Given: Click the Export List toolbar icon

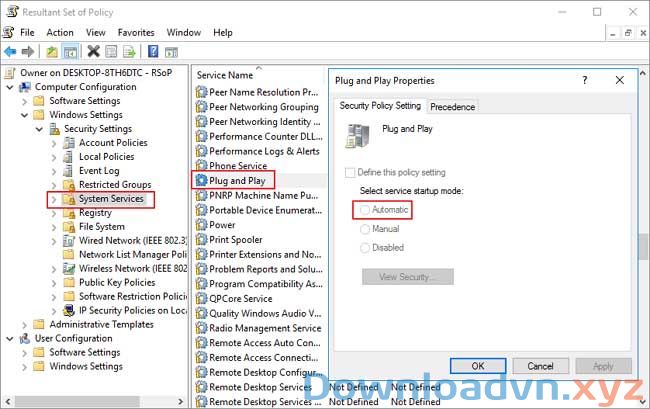Looking at the screenshot, I should point(129,52).
